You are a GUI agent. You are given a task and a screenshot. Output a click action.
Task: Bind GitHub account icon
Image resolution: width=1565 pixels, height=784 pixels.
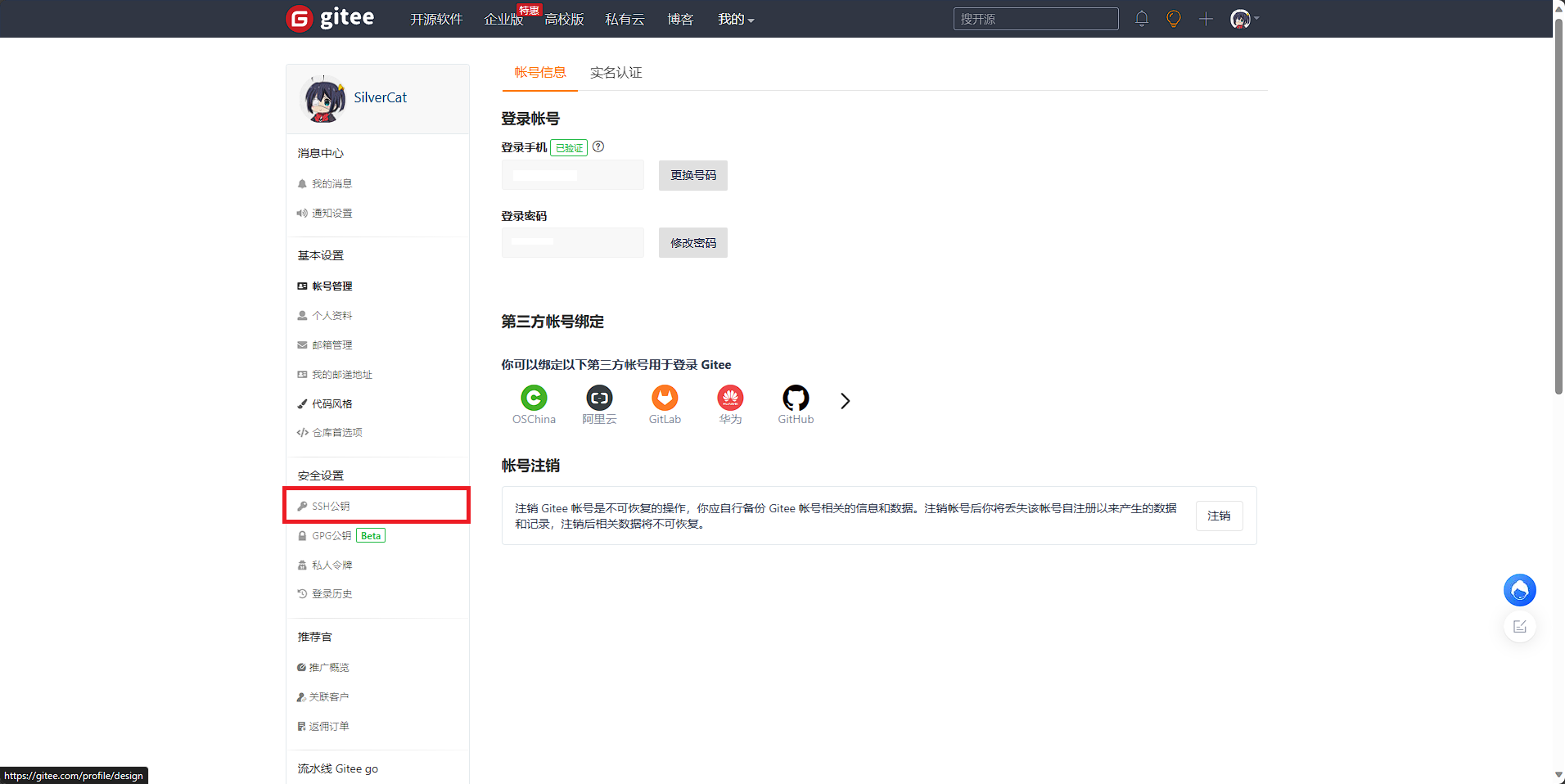pyautogui.click(x=796, y=399)
